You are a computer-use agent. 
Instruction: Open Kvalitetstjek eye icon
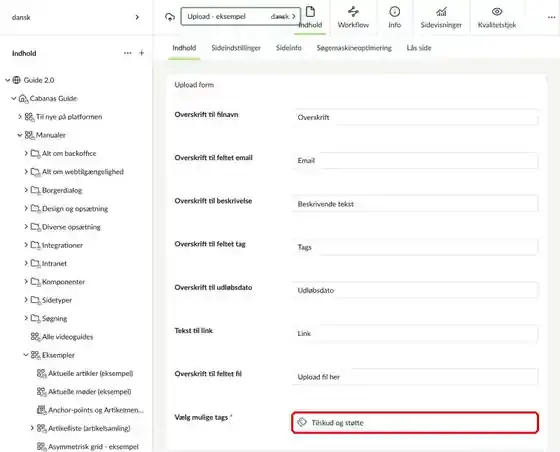point(497,12)
